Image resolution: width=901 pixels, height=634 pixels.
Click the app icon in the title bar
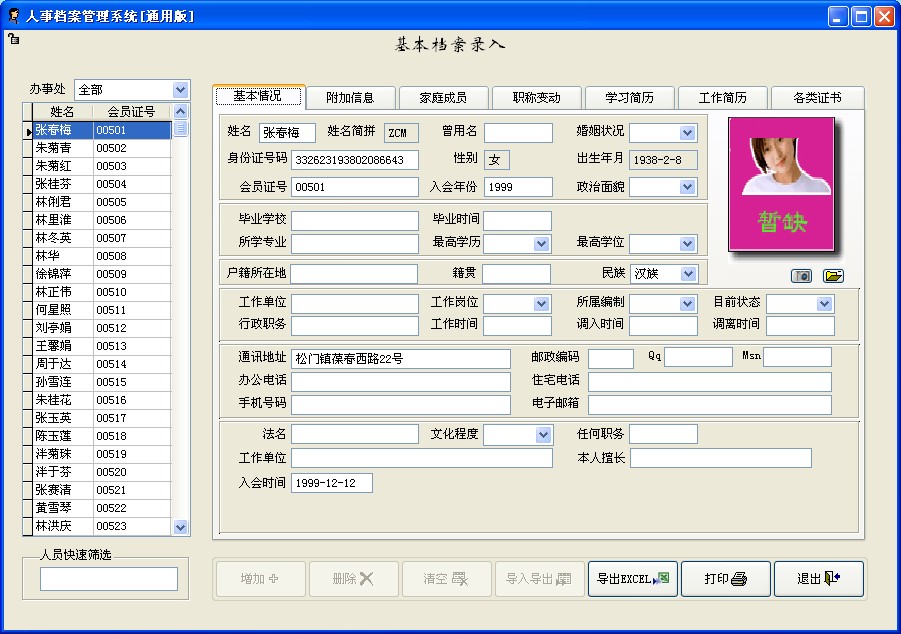[x=13, y=16]
